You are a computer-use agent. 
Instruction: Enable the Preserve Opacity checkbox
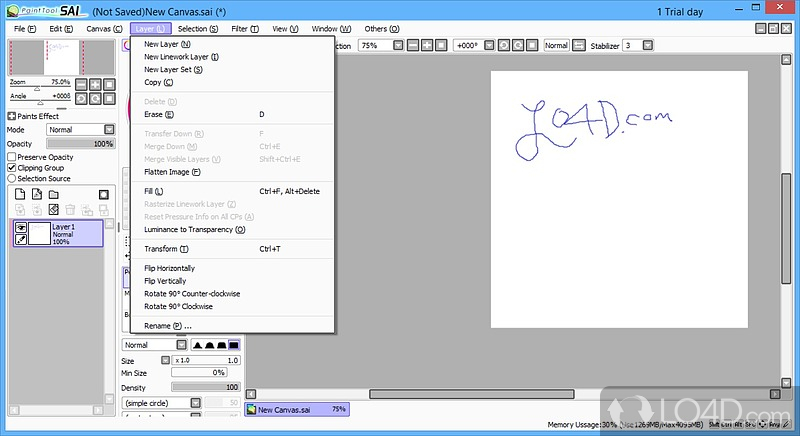pyautogui.click(x=12, y=157)
